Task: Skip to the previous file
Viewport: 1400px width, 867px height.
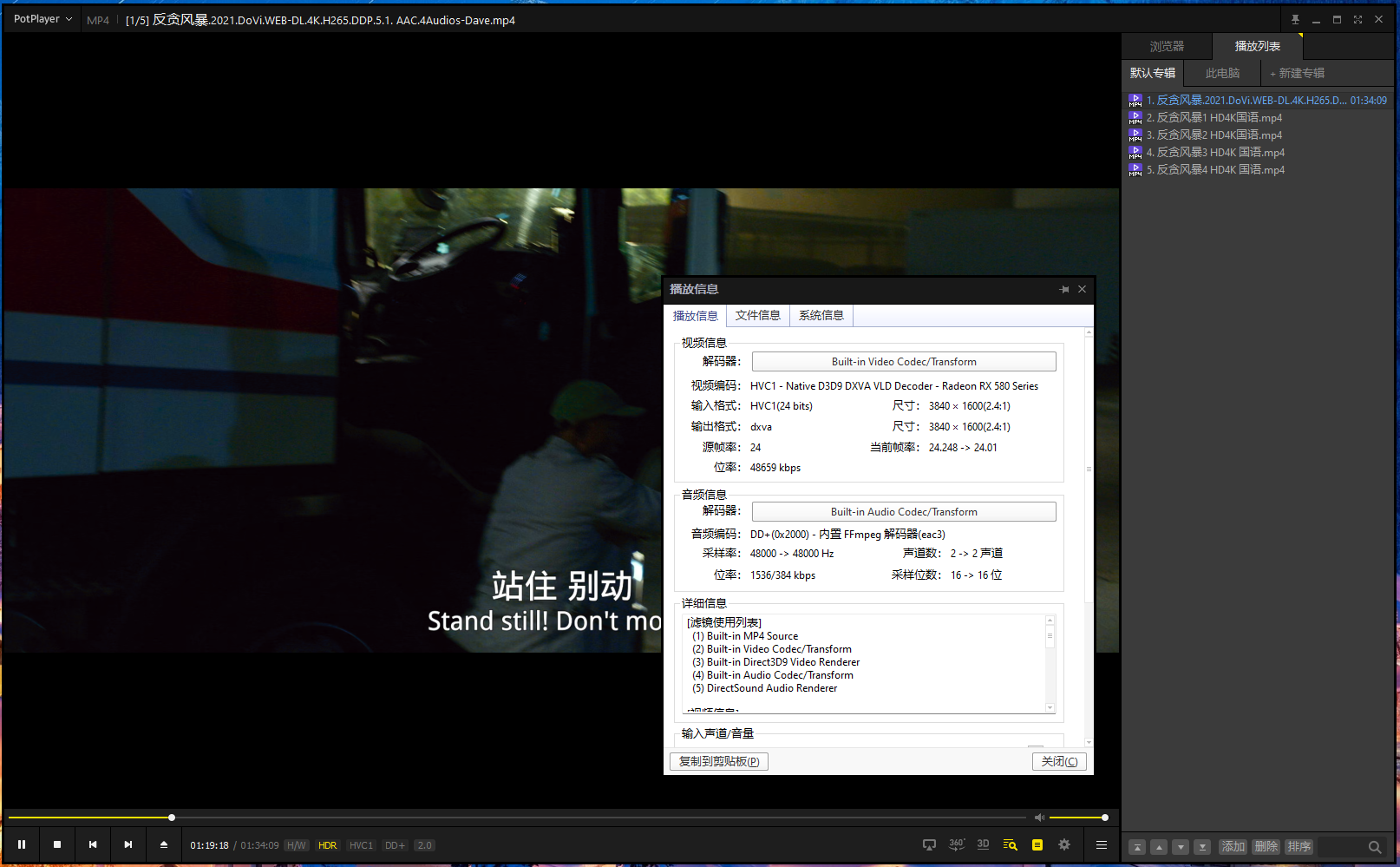Action: (x=93, y=844)
